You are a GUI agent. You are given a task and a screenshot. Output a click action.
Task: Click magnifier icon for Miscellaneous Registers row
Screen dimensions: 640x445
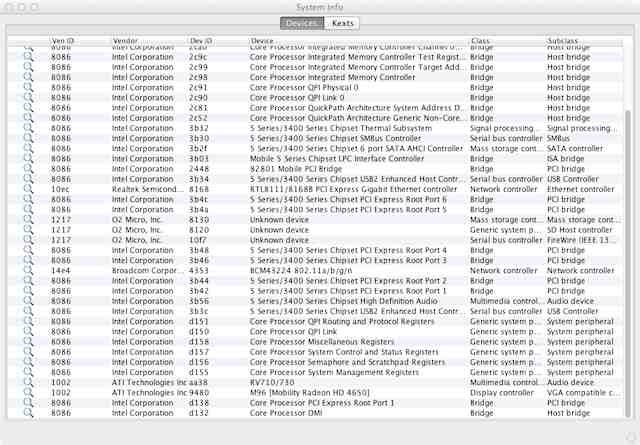28,342
